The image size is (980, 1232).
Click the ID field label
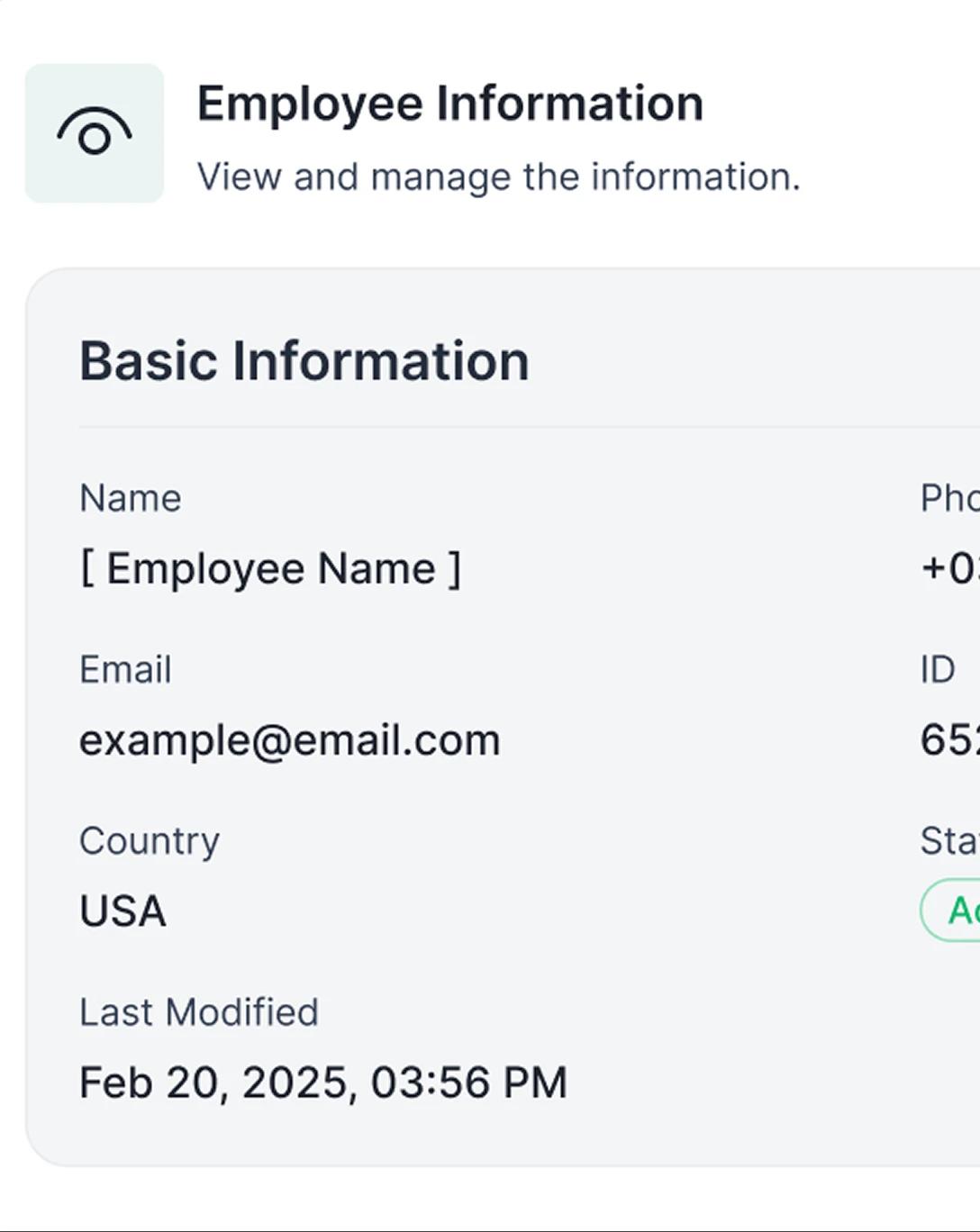(938, 669)
